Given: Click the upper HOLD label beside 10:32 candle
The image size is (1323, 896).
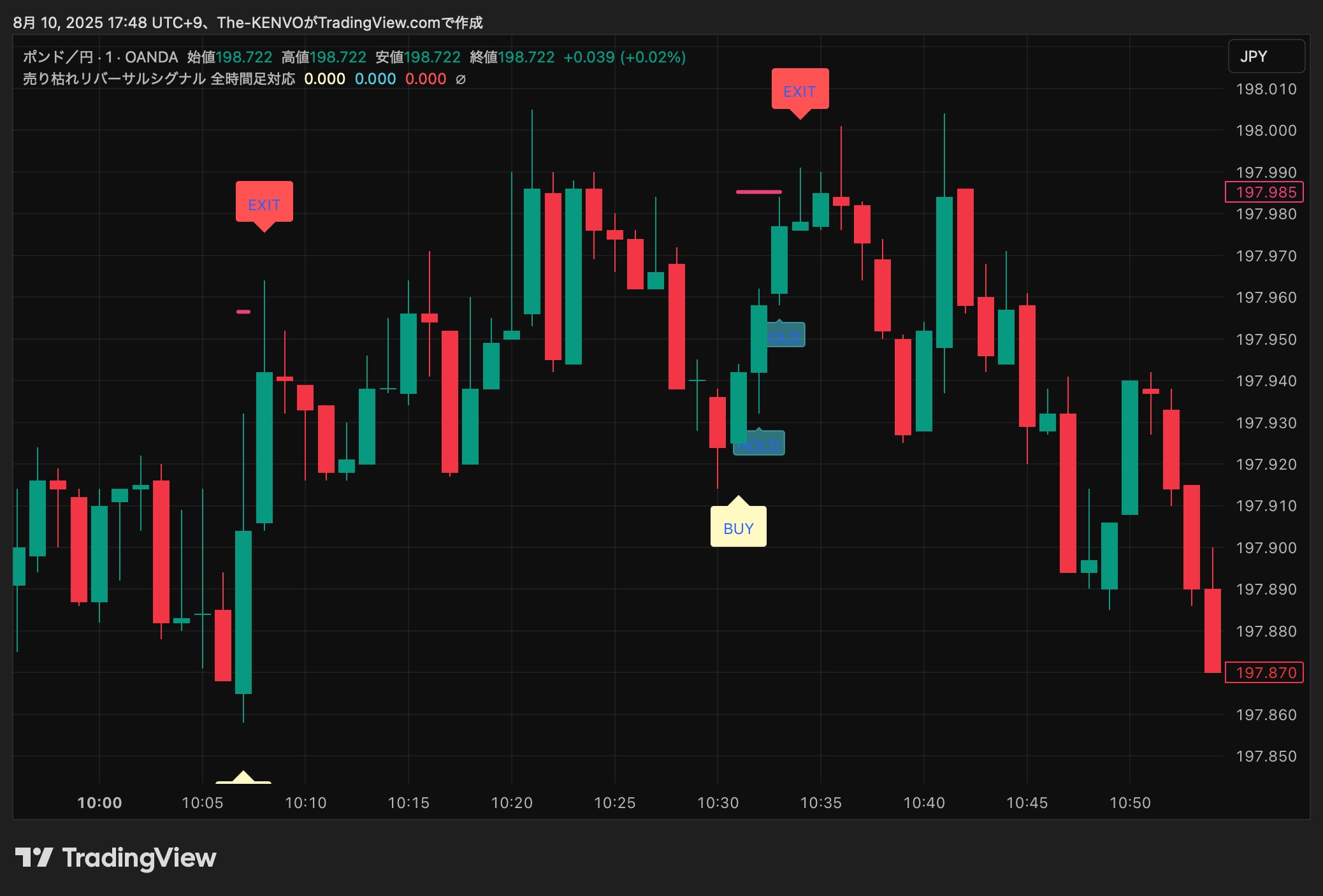Looking at the screenshot, I should (x=788, y=336).
